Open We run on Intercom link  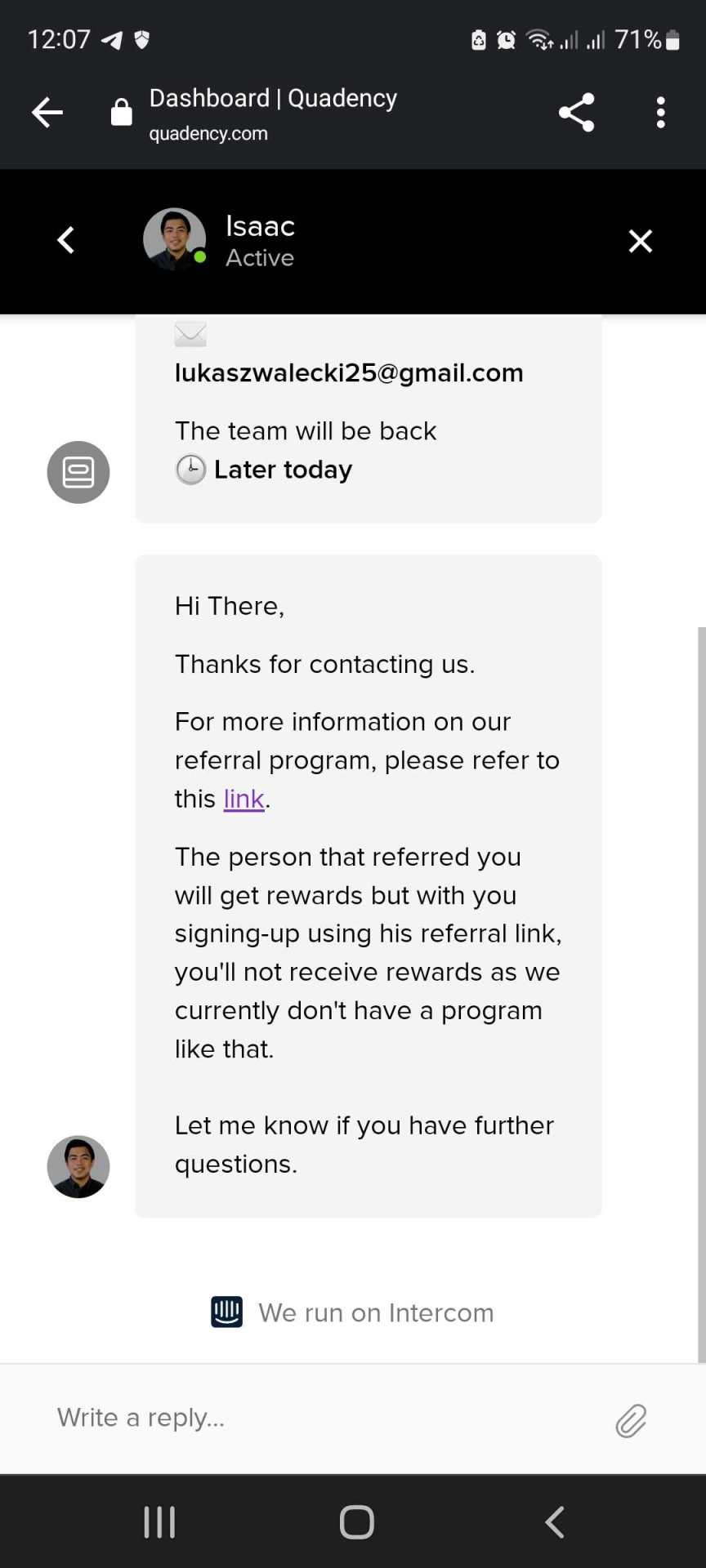point(376,1312)
